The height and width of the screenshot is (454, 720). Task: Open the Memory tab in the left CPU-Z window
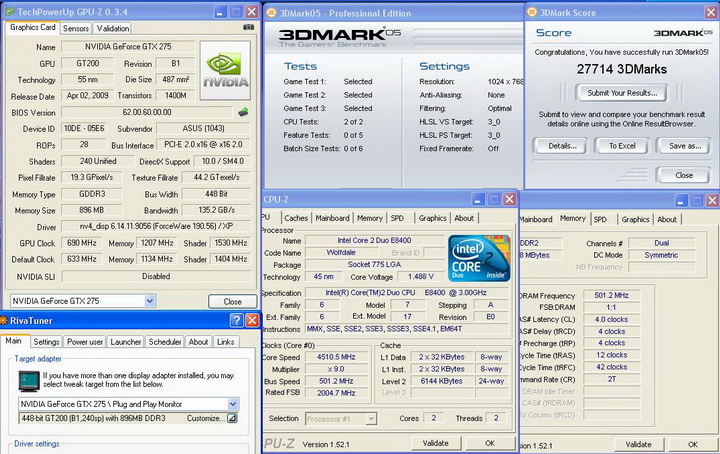[x=370, y=219]
